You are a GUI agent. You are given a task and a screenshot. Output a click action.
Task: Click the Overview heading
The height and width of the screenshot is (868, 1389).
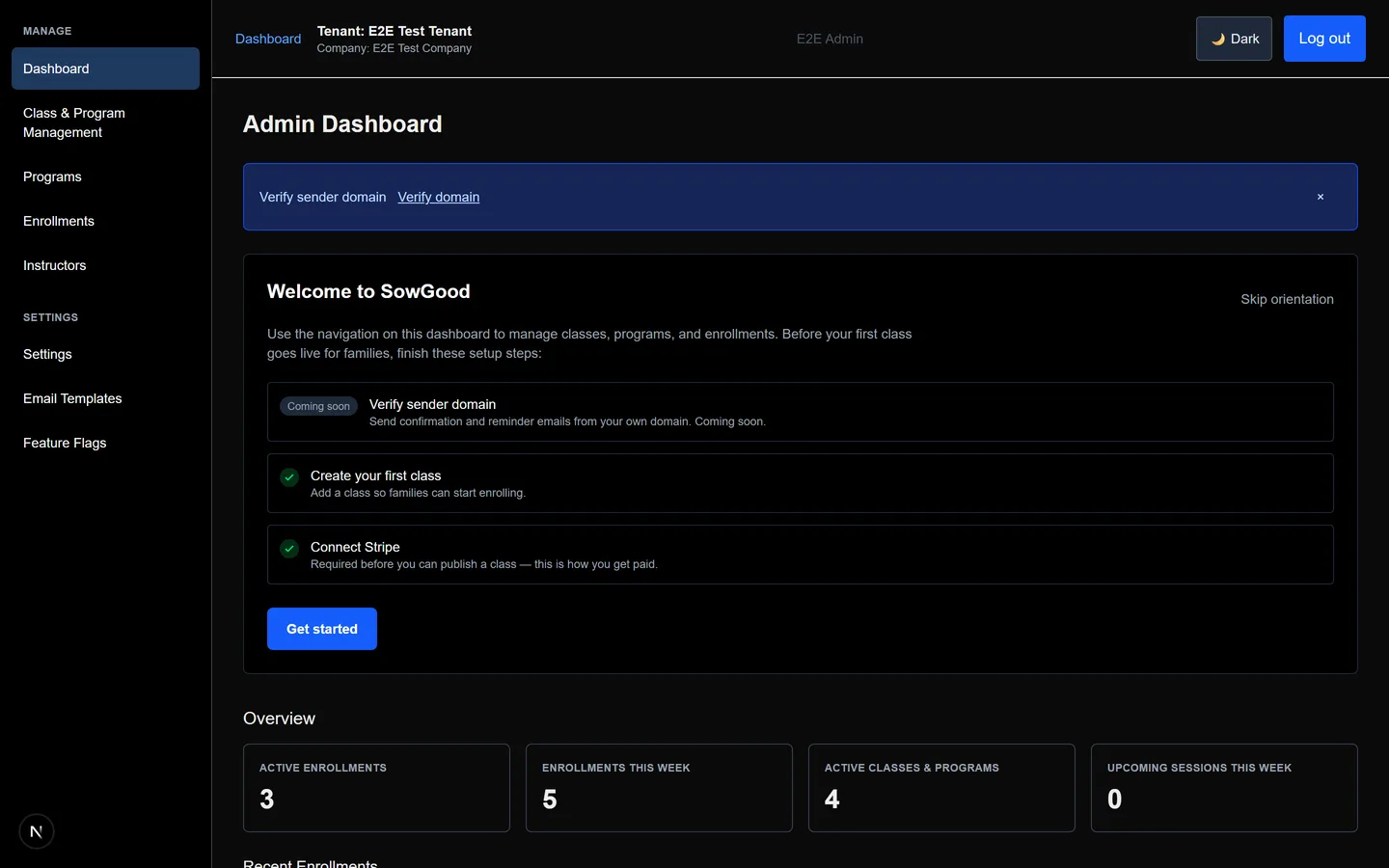279,719
